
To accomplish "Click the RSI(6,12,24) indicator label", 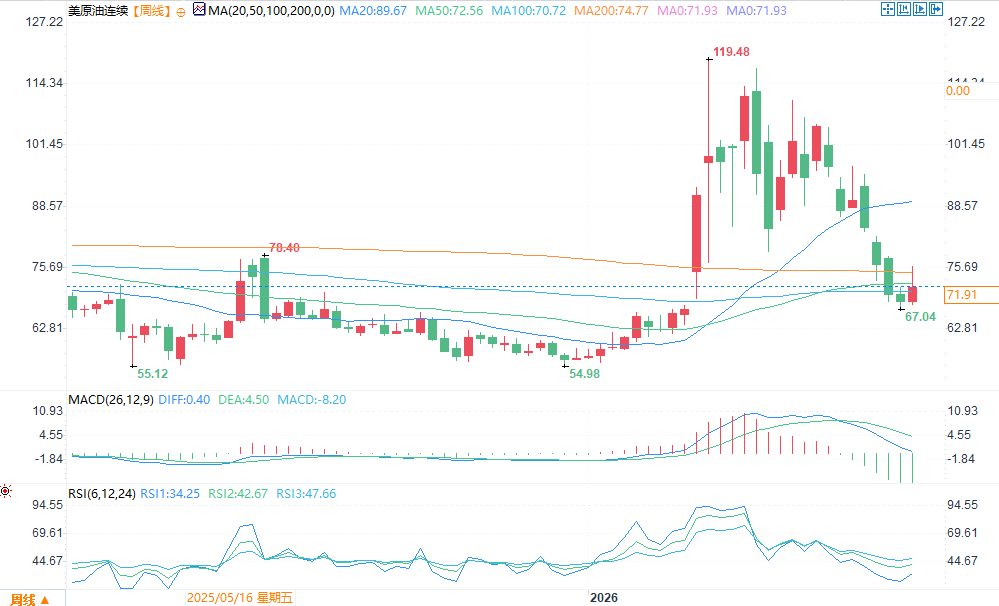I will click(102, 493).
